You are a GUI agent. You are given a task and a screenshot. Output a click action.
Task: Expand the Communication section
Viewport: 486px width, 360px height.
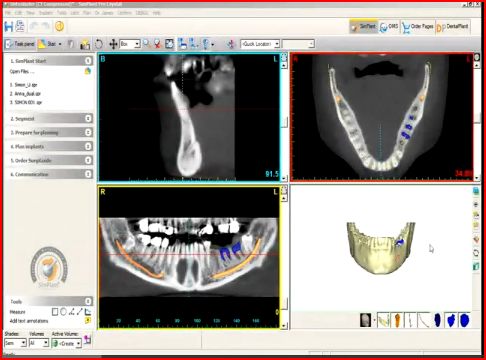[x=88, y=174]
